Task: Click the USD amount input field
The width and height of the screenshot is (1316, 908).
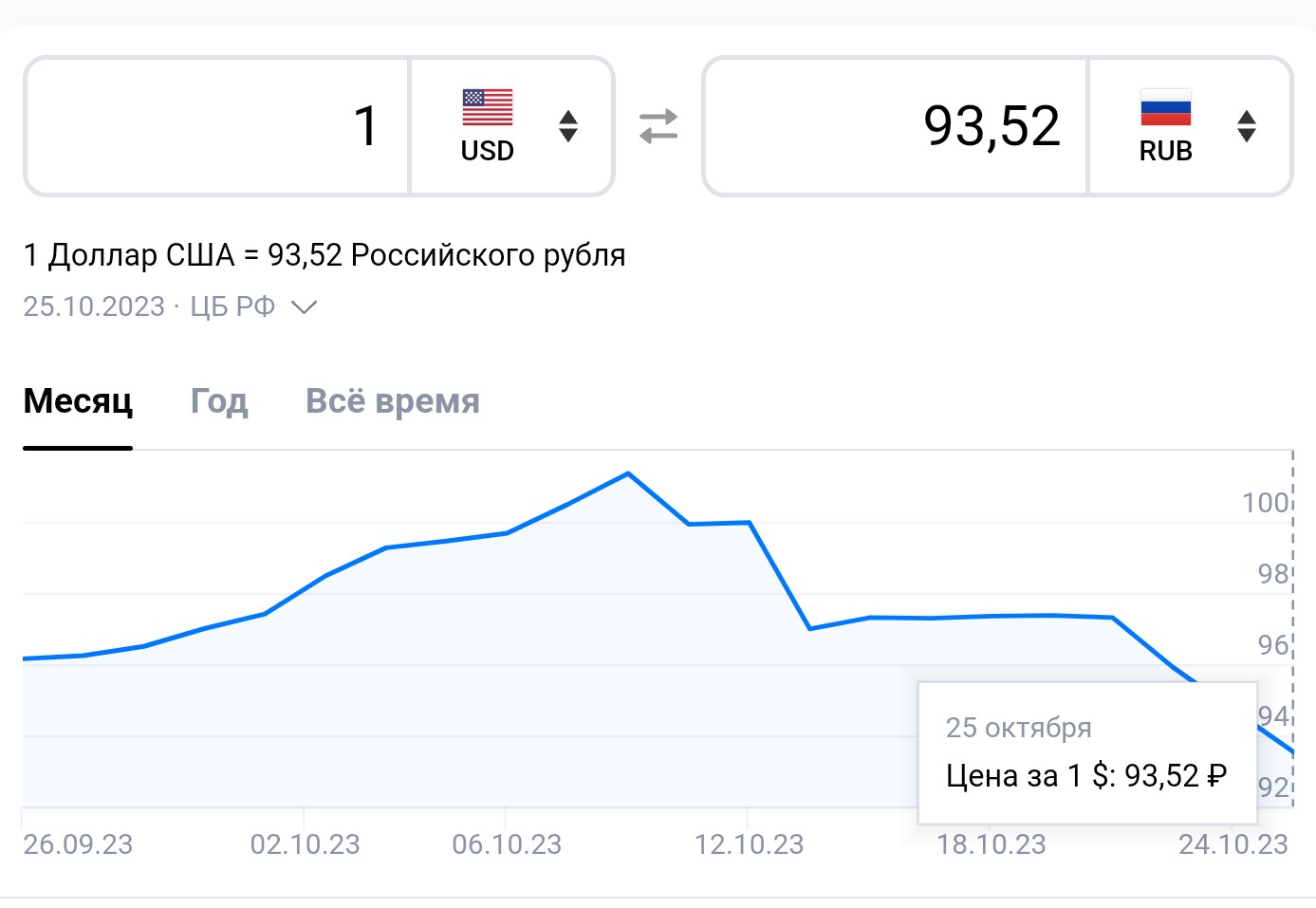Action: pos(218,126)
